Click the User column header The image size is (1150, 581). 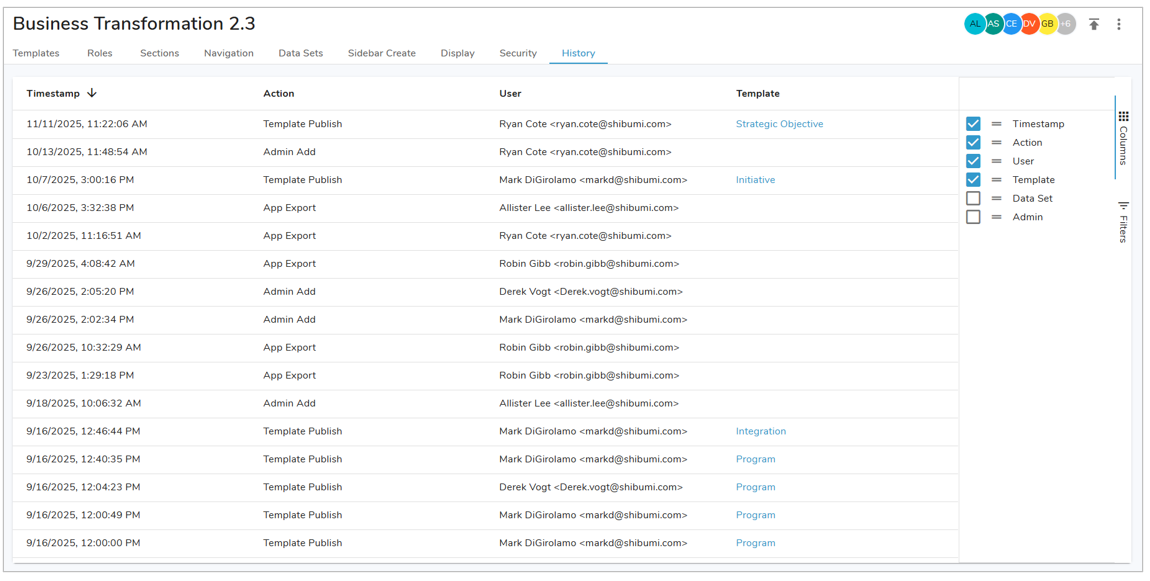coord(510,94)
